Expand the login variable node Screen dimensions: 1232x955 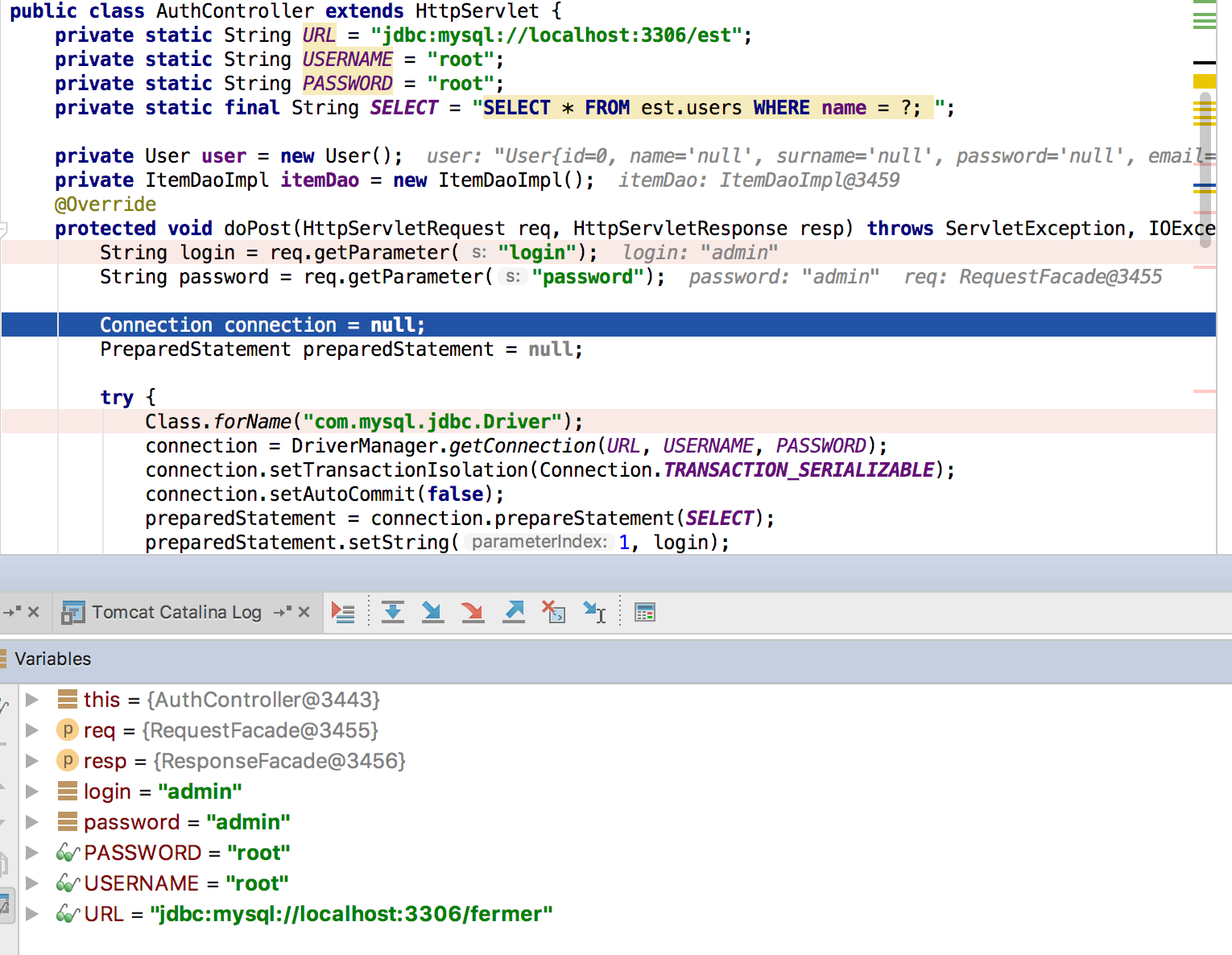click(32, 791)
